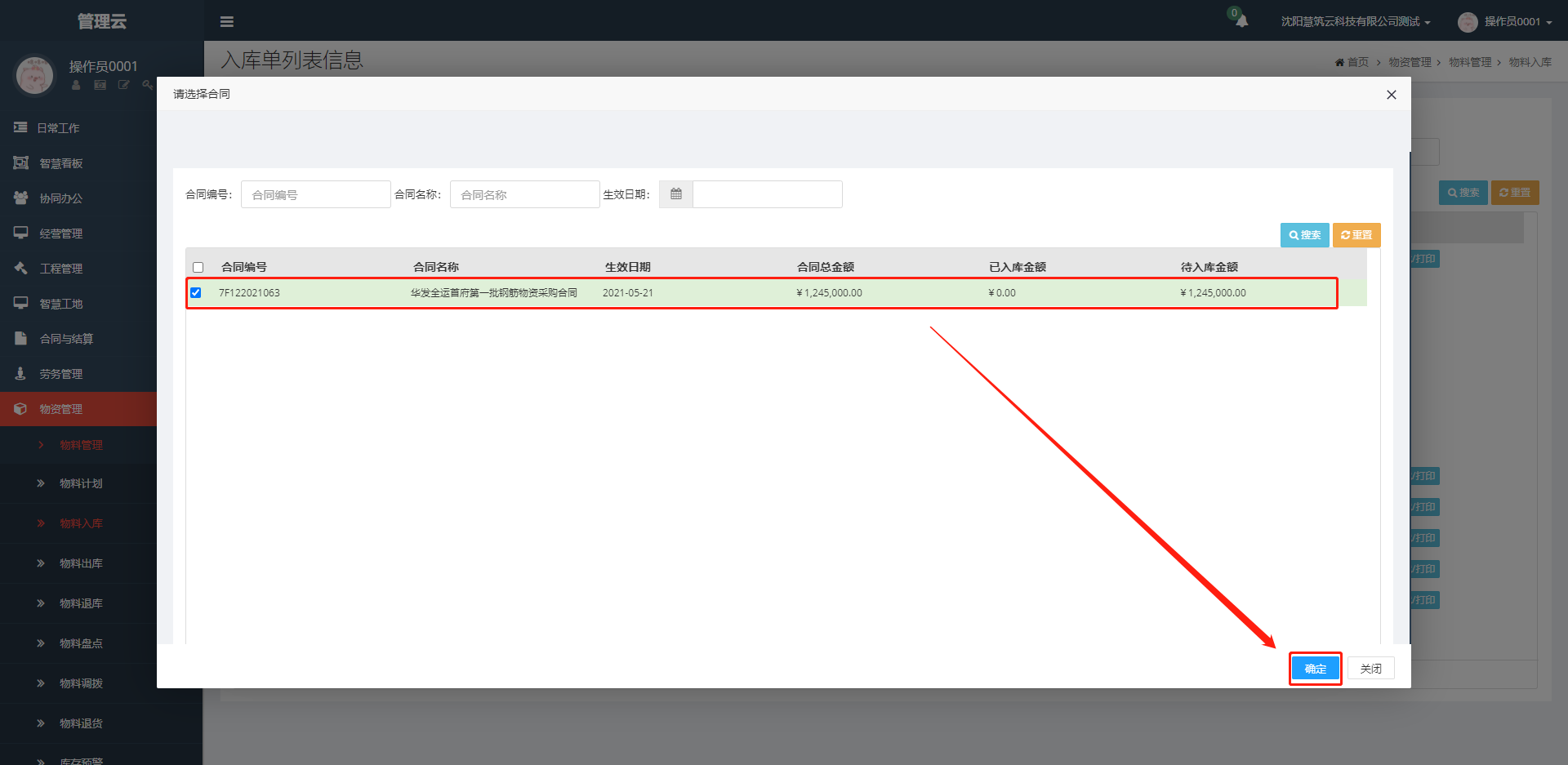Image resolution: width=1568 pixels, height=765 pixels.
Task: Click the edit pencil icon under 操作员0001
Action: point(123,85)
